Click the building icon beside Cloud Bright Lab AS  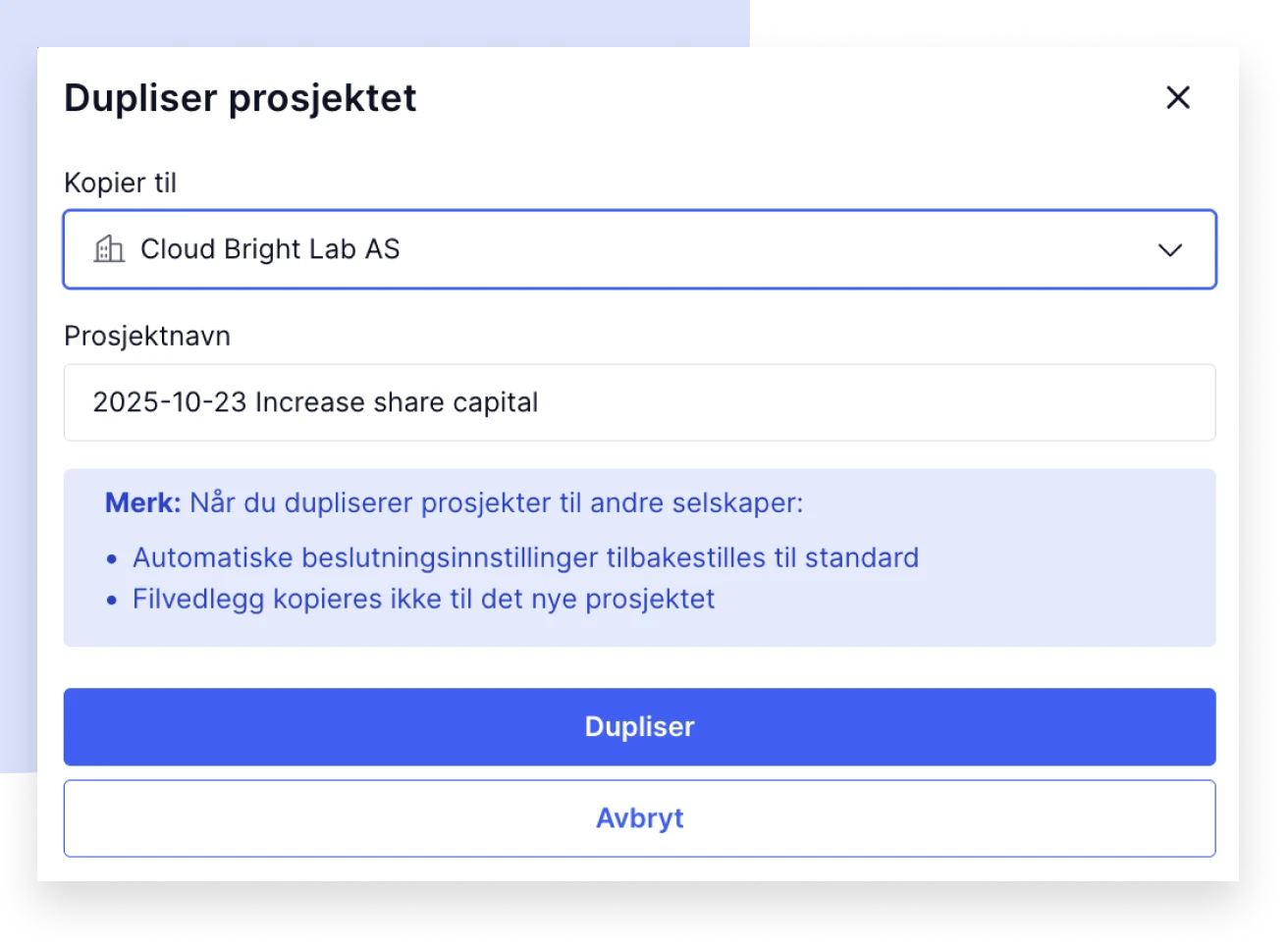[109, 249]
